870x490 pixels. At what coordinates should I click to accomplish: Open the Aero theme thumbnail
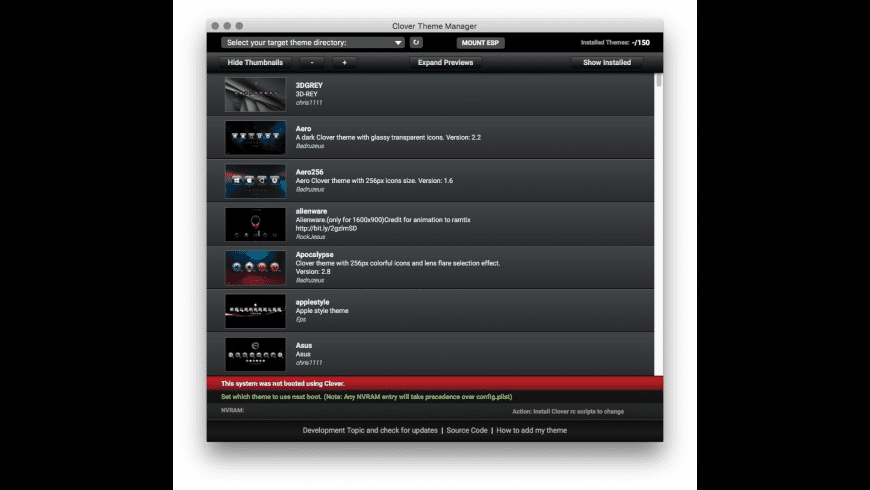coord(255,138)
